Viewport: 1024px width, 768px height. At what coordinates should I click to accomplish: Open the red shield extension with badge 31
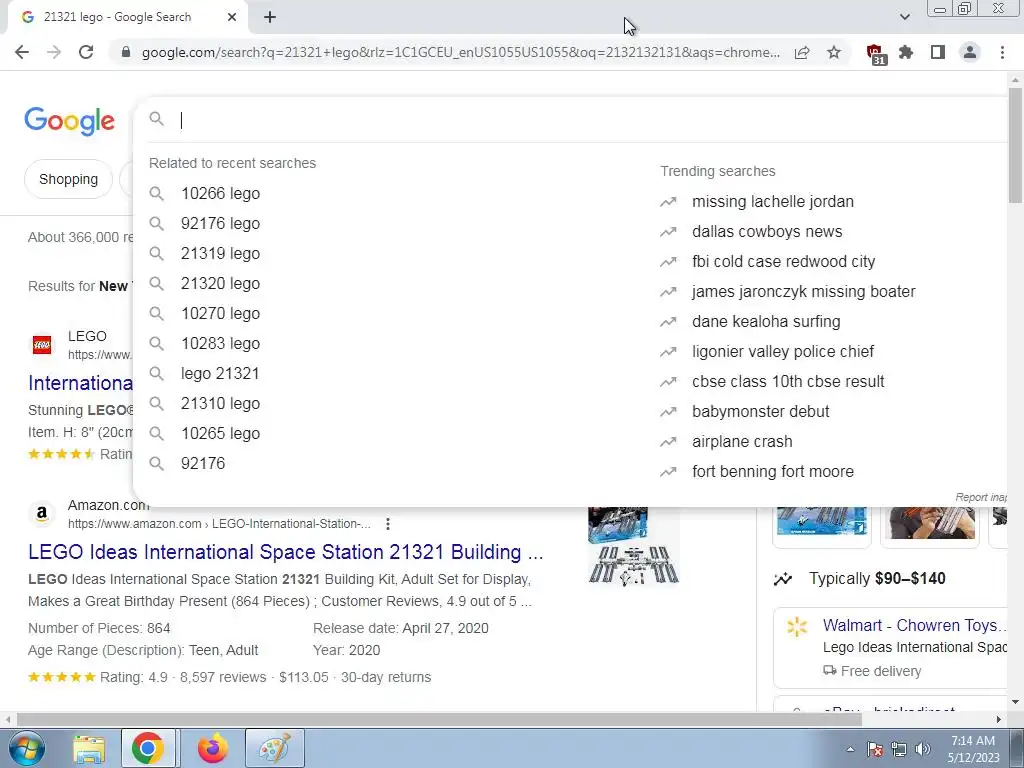pyautogui.click(x=875, y=54)
